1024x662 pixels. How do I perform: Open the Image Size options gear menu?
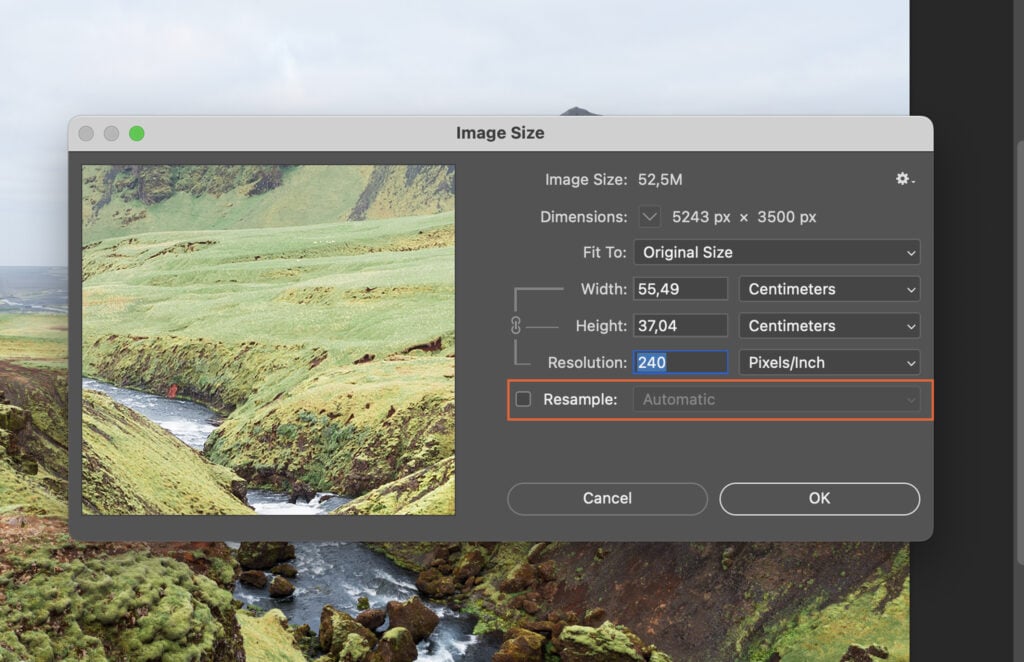(x=903, y=179)
